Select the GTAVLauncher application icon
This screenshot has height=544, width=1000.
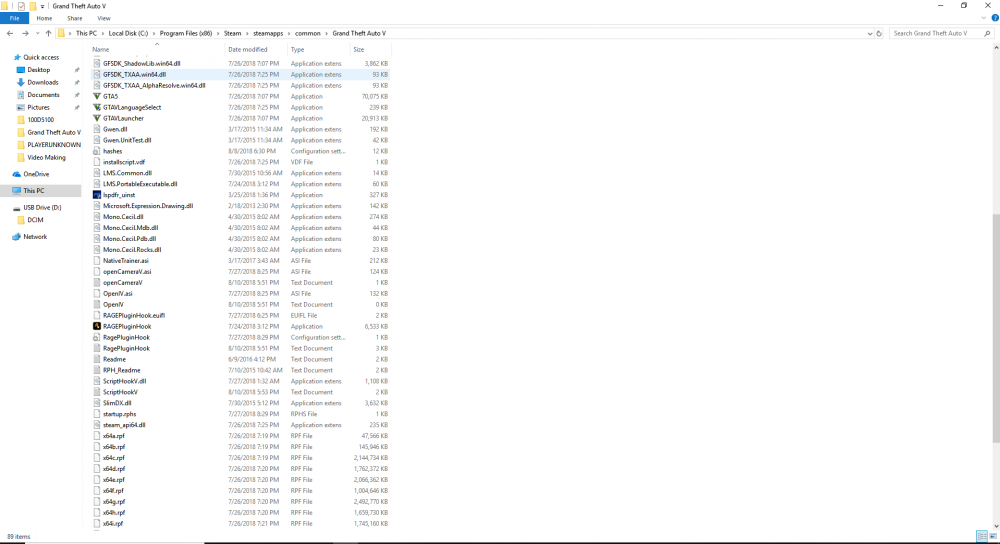97,118
